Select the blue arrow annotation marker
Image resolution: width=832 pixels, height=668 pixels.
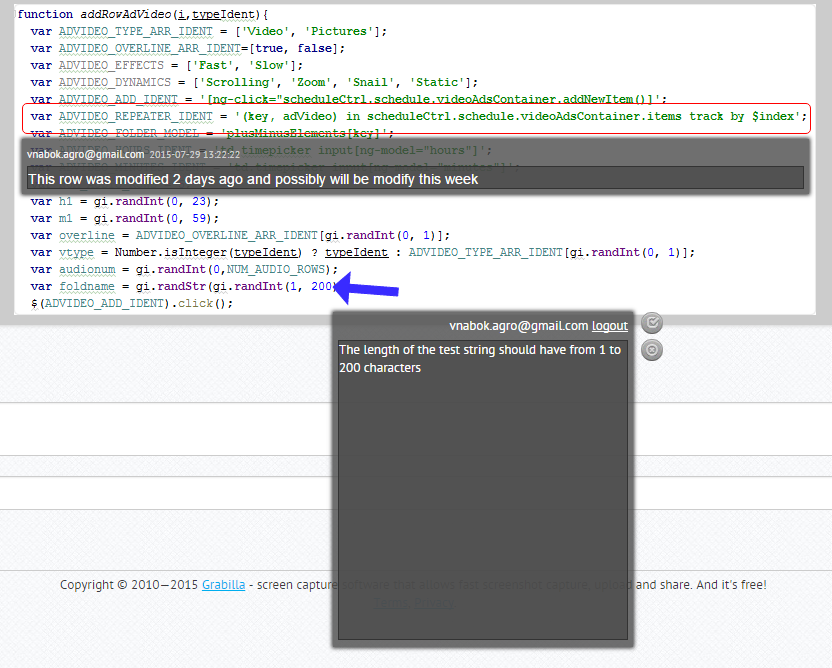[365, 288]
